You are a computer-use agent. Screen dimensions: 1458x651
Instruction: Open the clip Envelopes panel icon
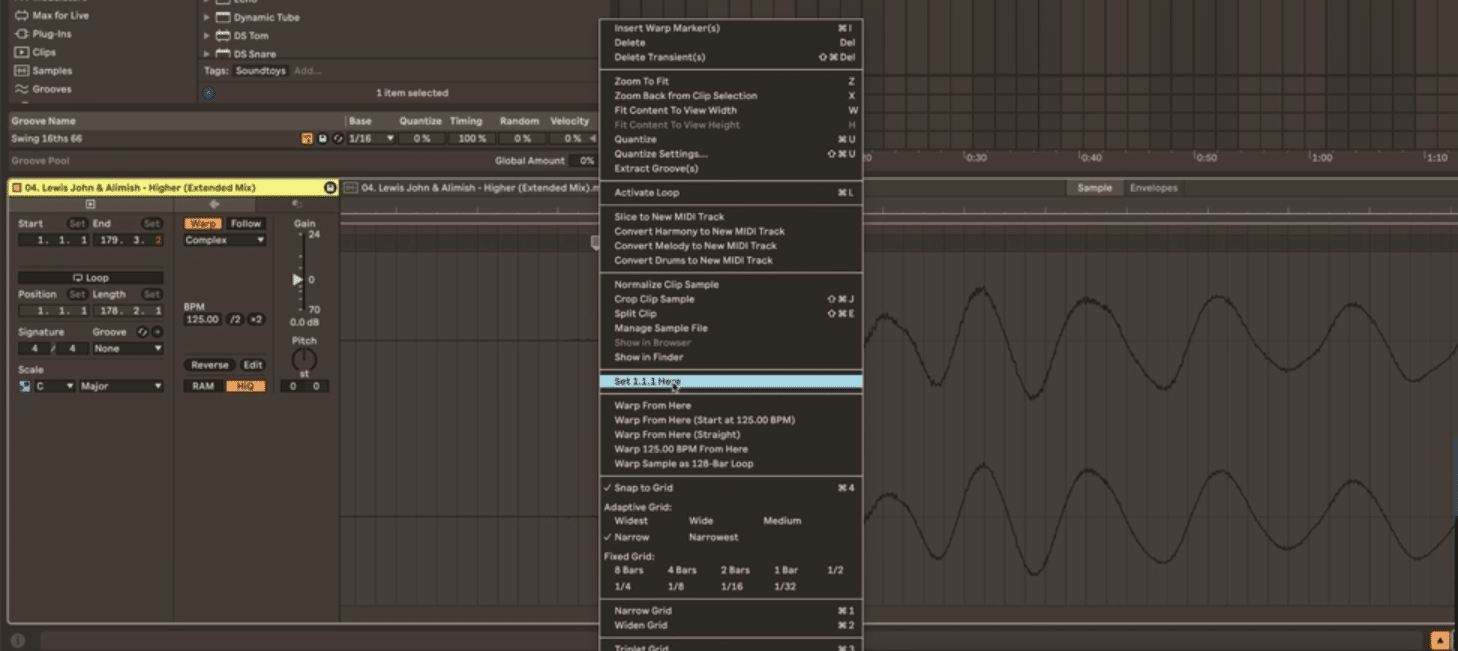click(x=1156, y=187)
